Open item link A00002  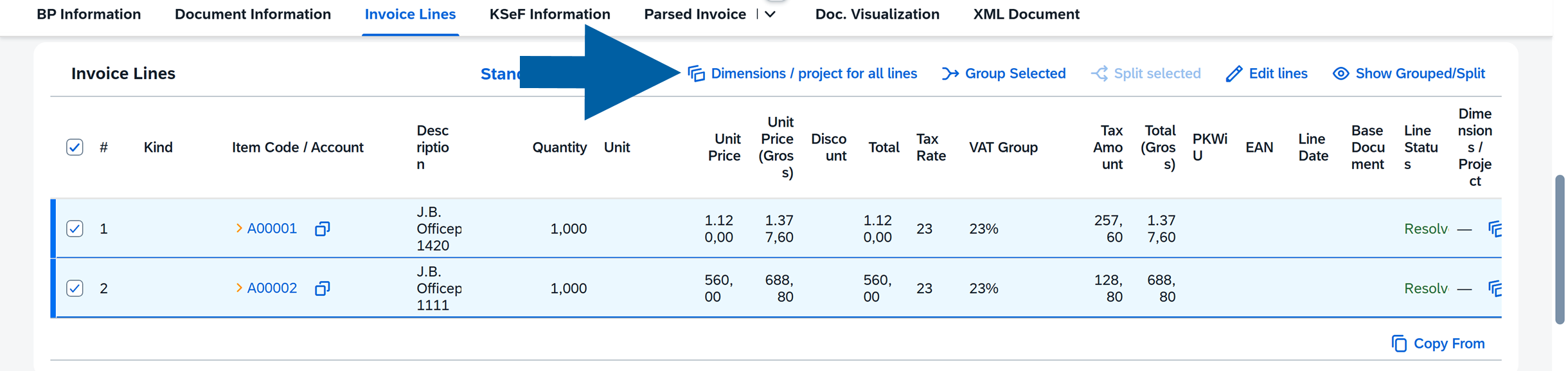(x=272, y=288)
